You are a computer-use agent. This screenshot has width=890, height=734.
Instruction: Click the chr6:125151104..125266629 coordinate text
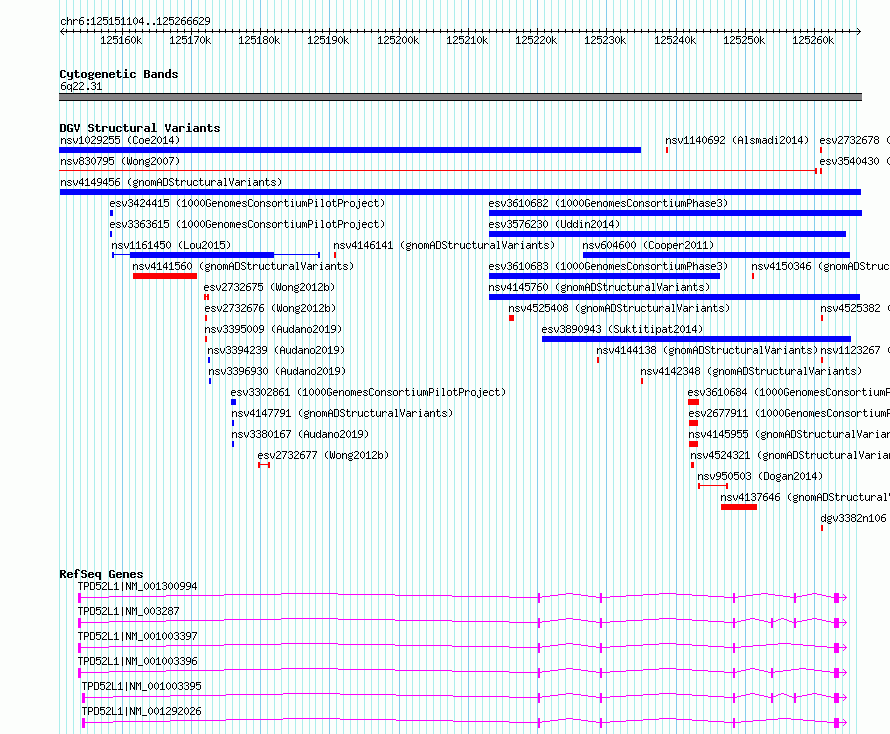point(135,21)
